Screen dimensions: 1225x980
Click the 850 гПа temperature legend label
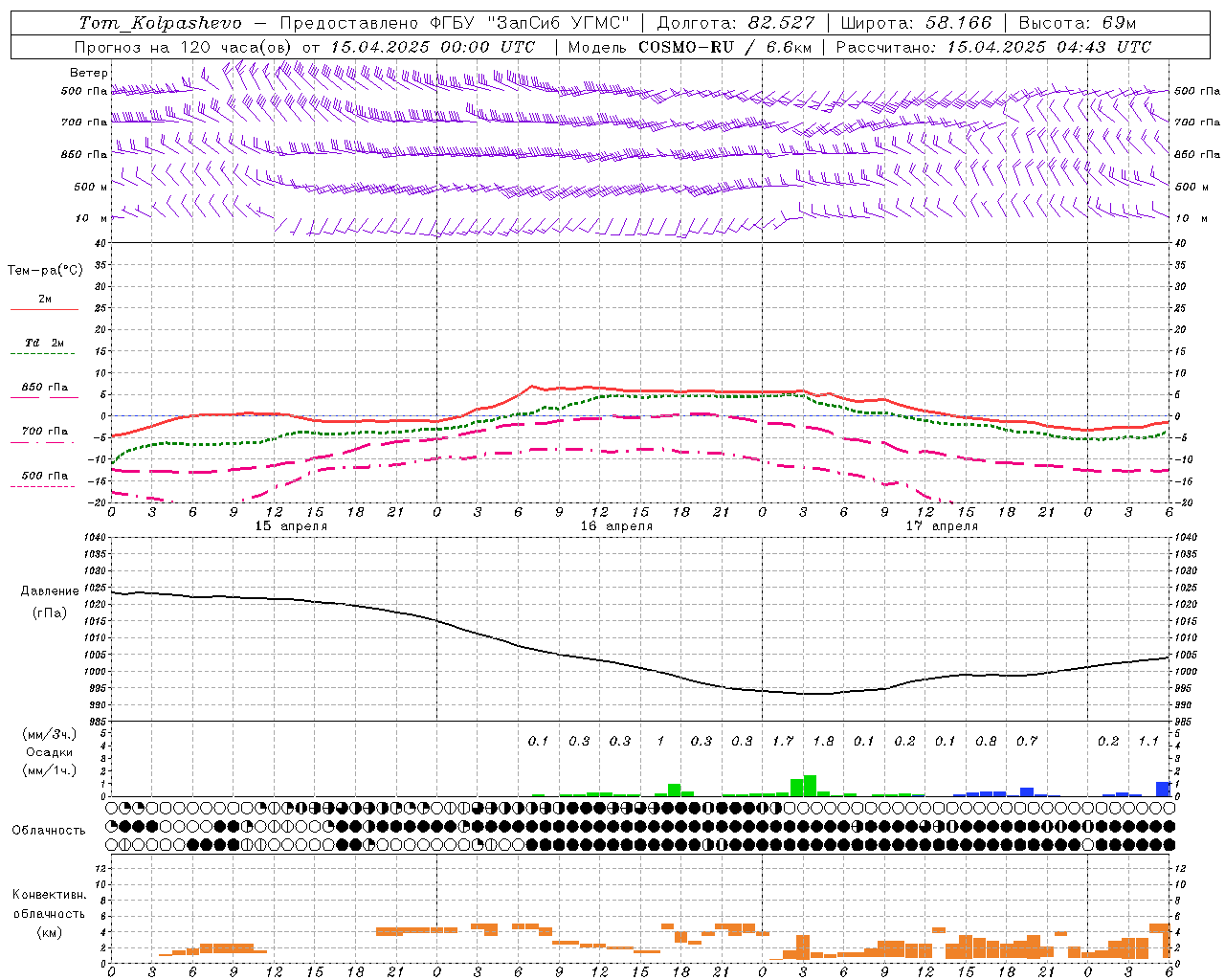tap(45, 388)
